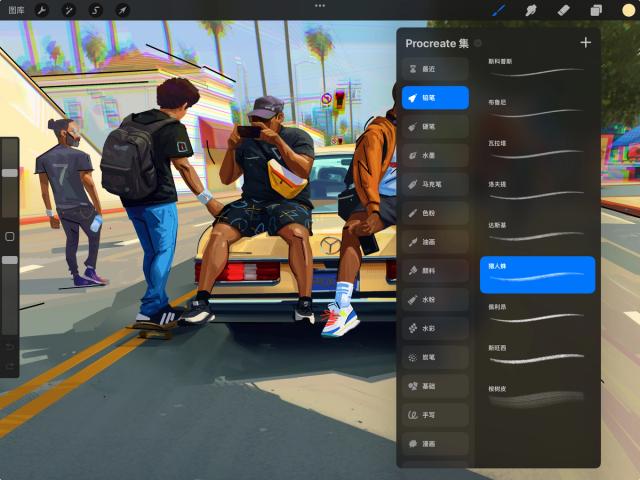Choose the third brush stroke preview
Screen dimensions: 640x480
pos(538,152)
